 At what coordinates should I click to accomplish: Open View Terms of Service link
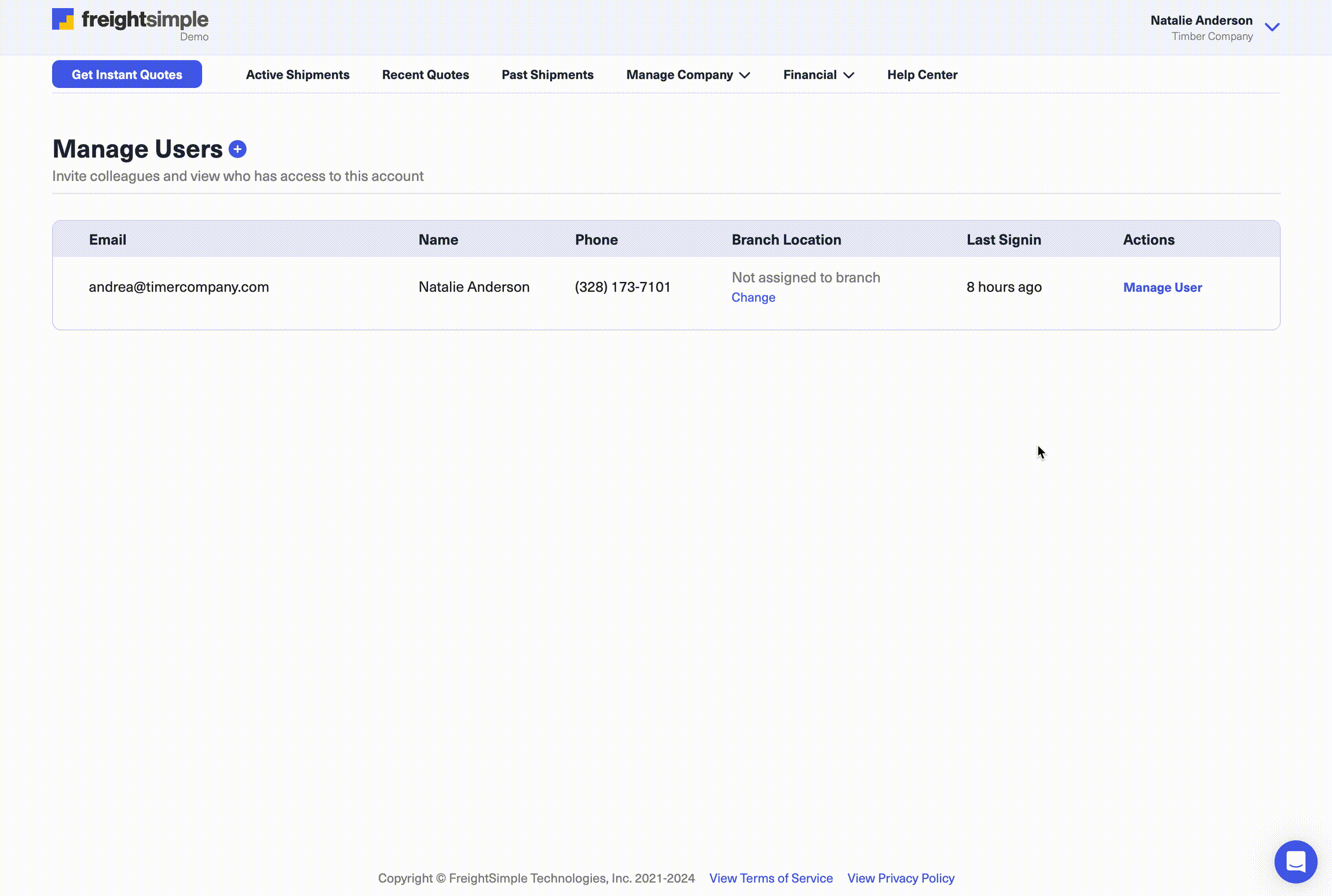tap(771, 878)
